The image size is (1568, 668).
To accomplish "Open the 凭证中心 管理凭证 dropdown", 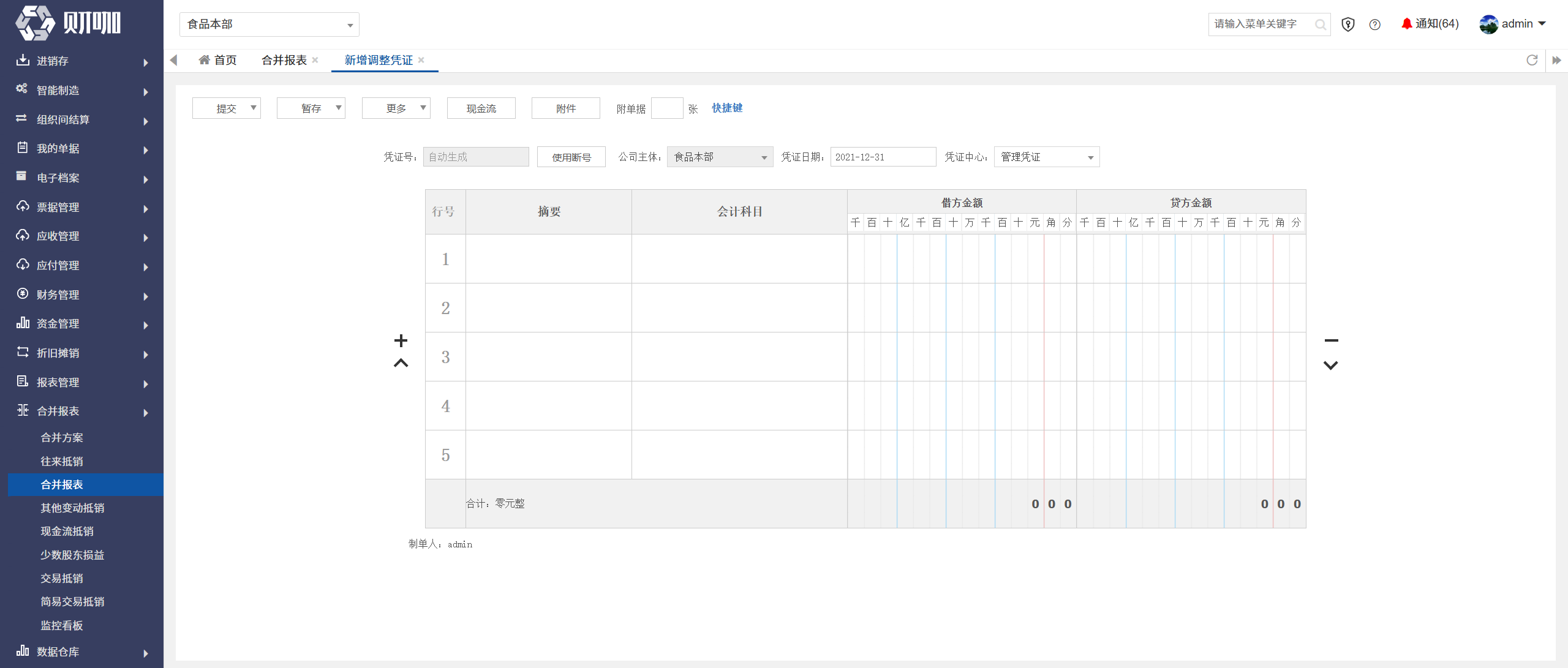I will tap(1047, 157).
